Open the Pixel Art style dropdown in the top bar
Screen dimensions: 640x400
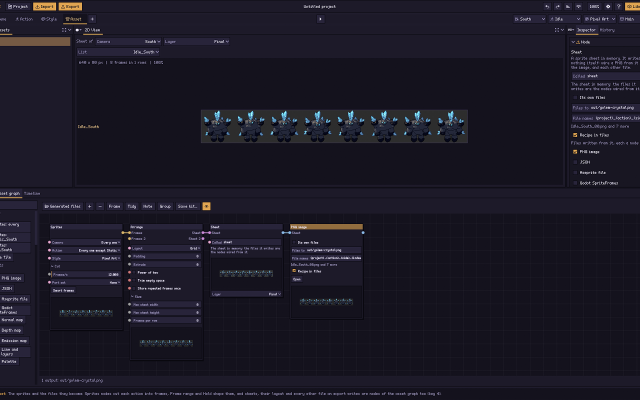pos(600,19)
